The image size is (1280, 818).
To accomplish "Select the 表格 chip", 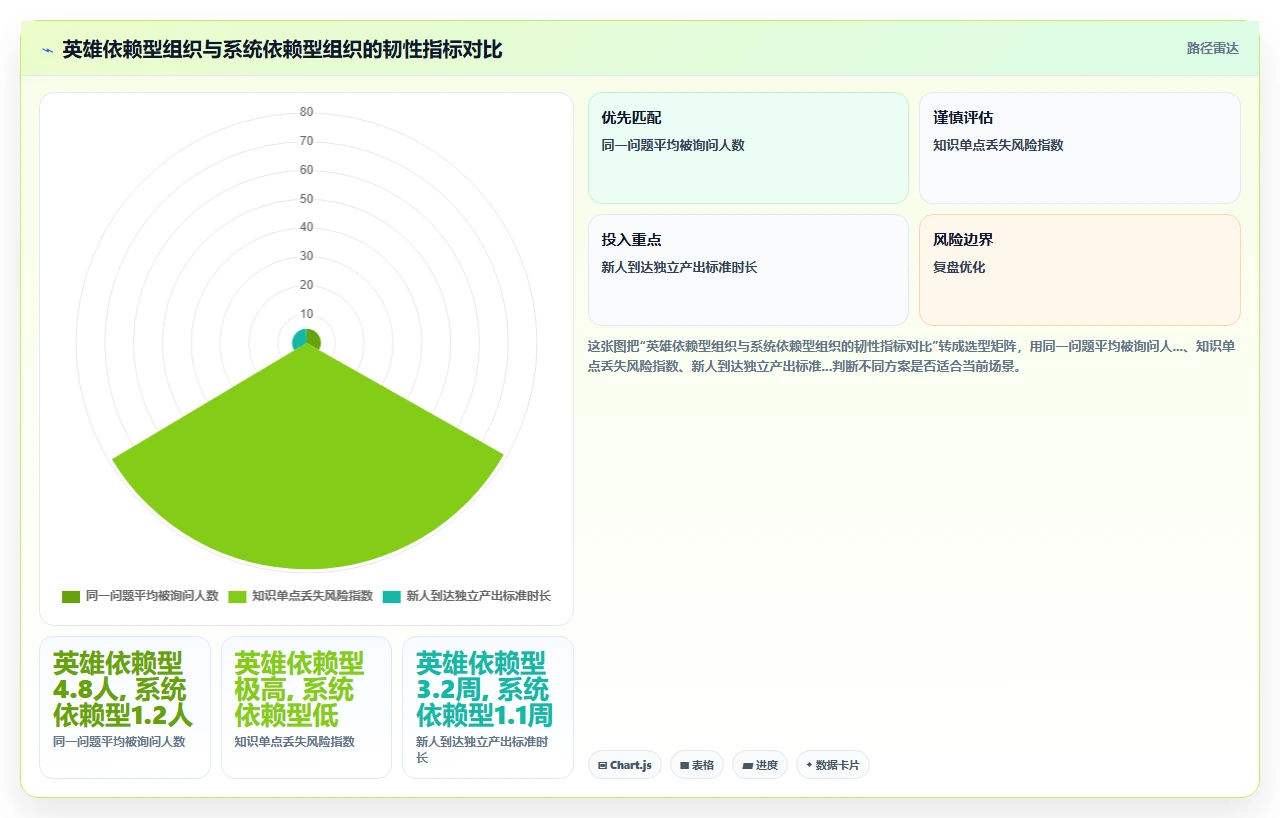I will (x=697, y=765).
